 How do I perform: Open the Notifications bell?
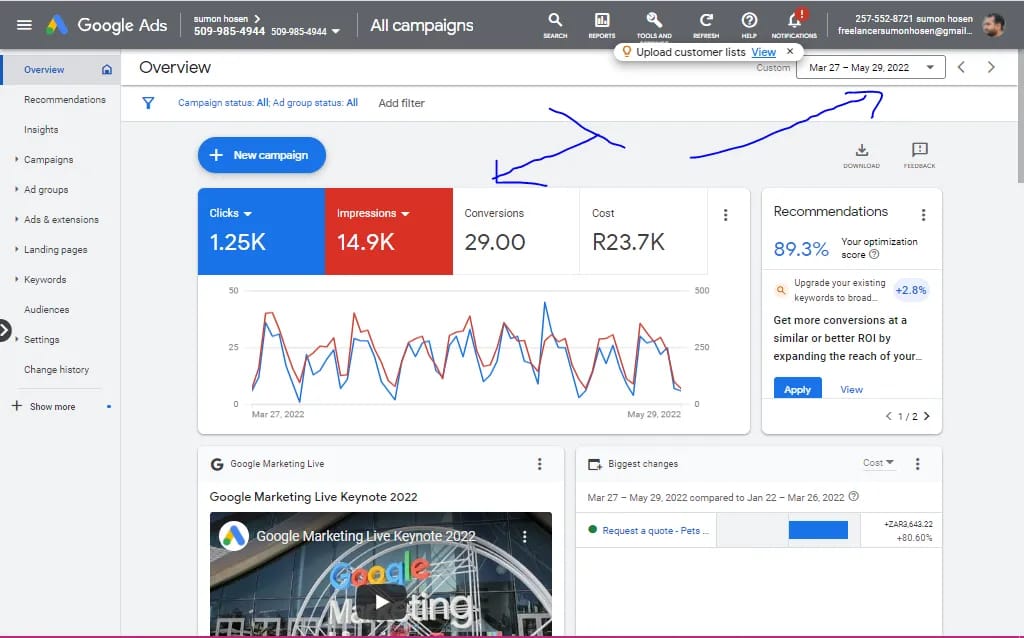[x=795, y=21]
